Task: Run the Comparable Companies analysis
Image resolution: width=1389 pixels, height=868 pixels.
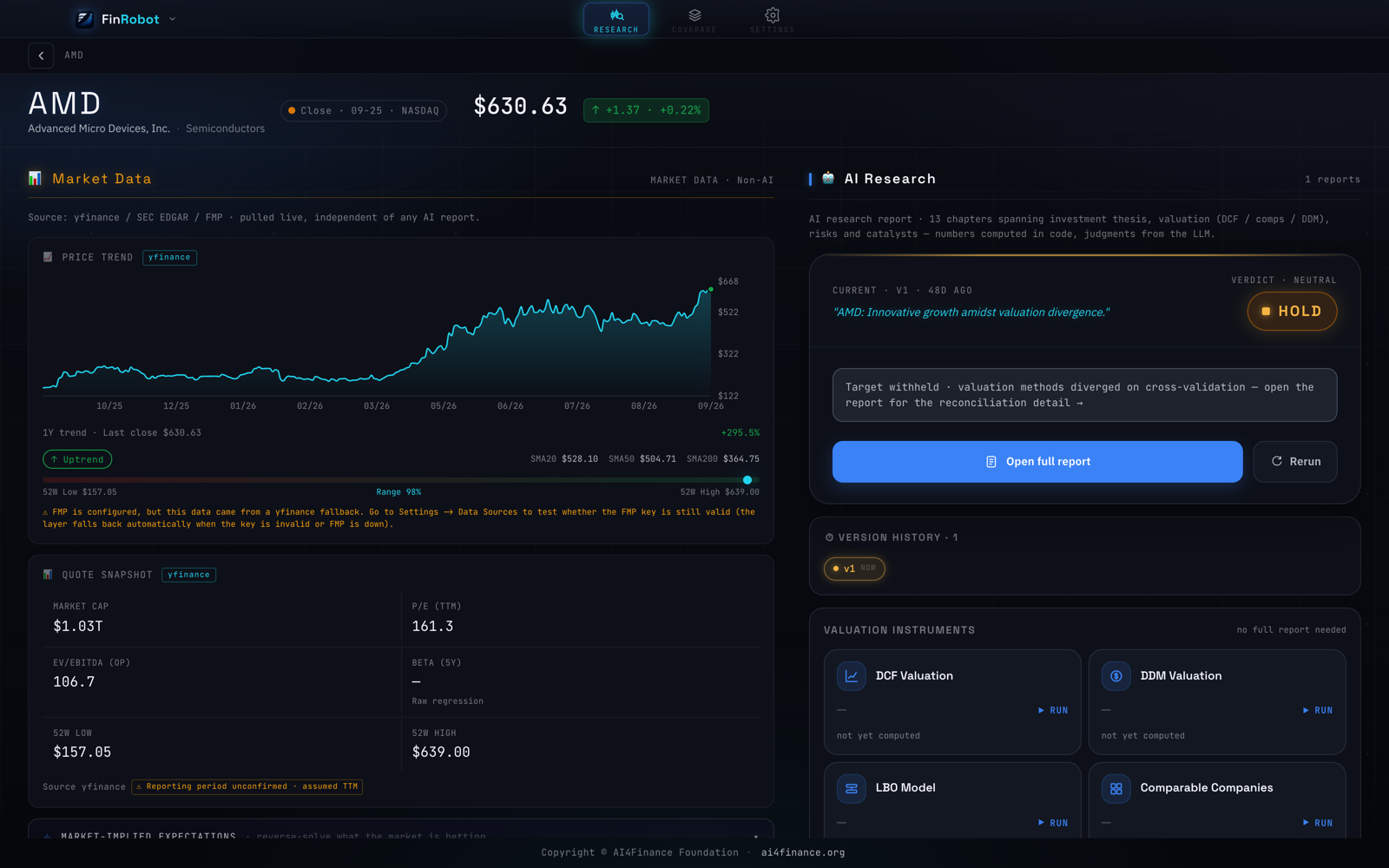Action: [1318, 823]
